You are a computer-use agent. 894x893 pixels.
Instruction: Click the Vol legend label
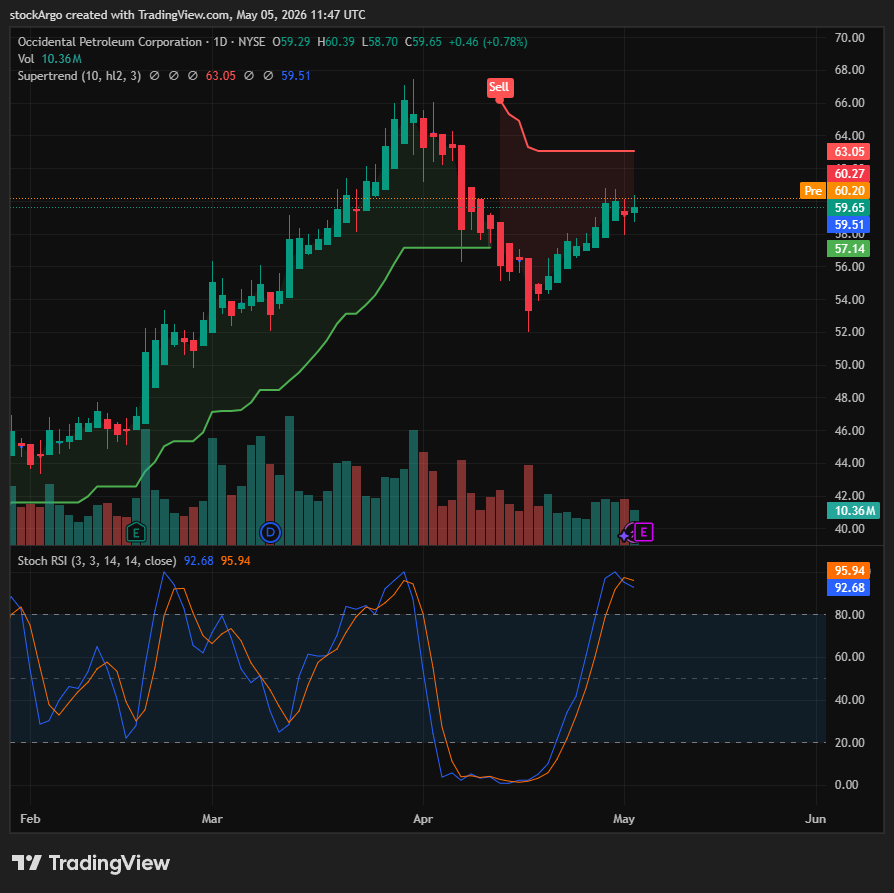(26, 59)
